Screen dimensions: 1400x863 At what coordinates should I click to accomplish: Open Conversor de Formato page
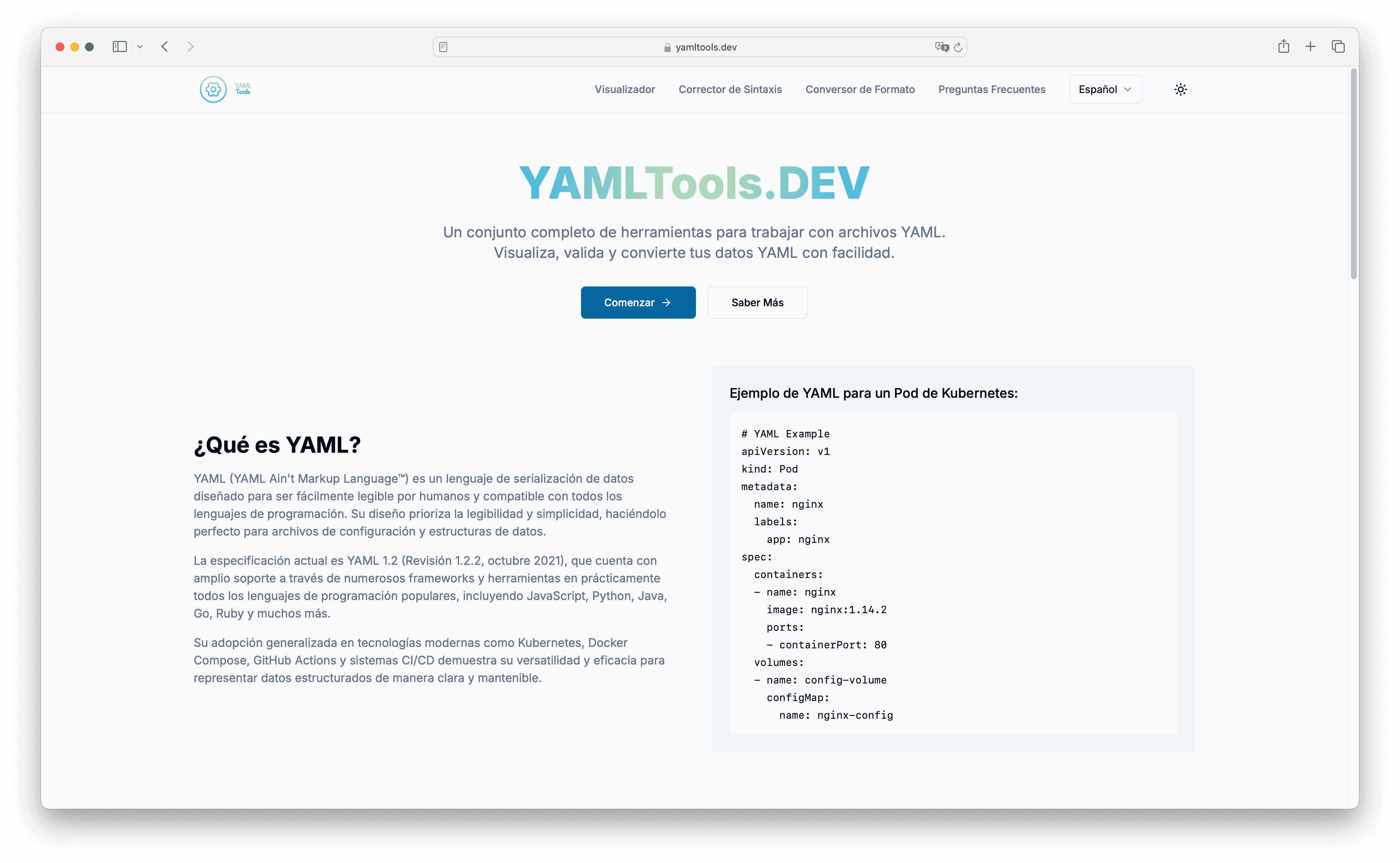coord(860,90)
